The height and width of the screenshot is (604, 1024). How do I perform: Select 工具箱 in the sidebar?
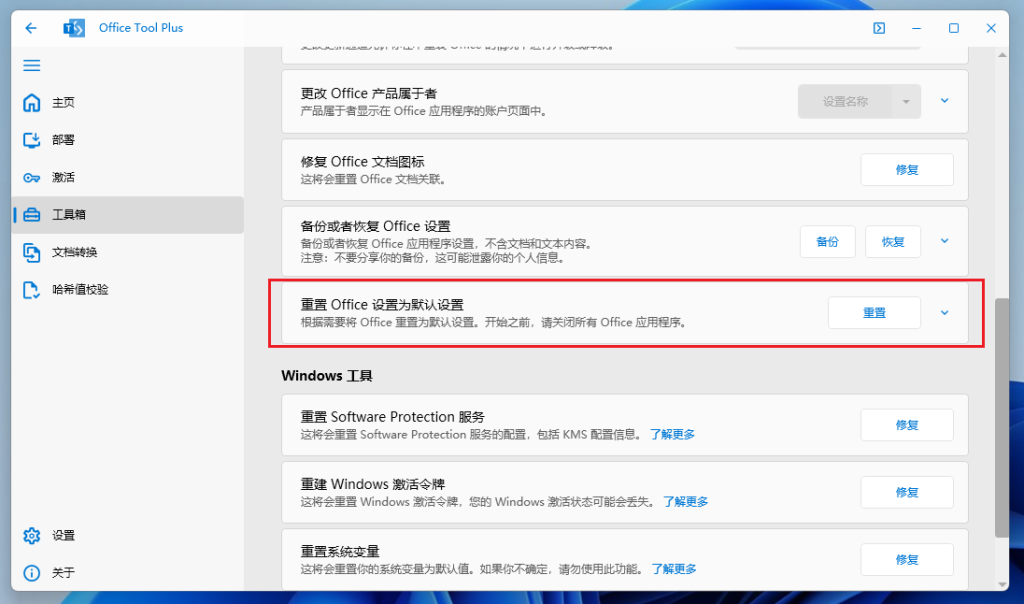click(127, 215)
